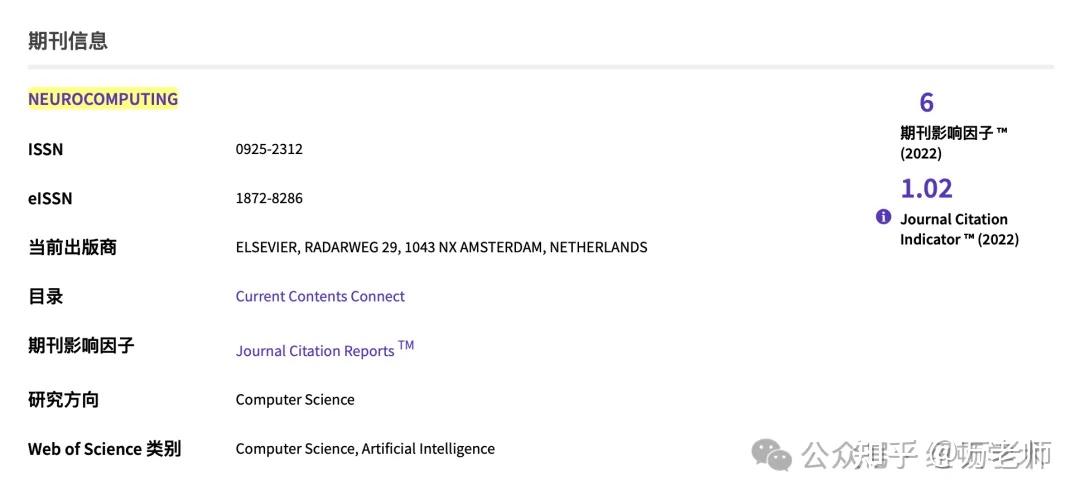Viewport: 1080px width, 499px height.
Task: Open the Journal Citation Reports link
Action: click(x=315, y=350)
